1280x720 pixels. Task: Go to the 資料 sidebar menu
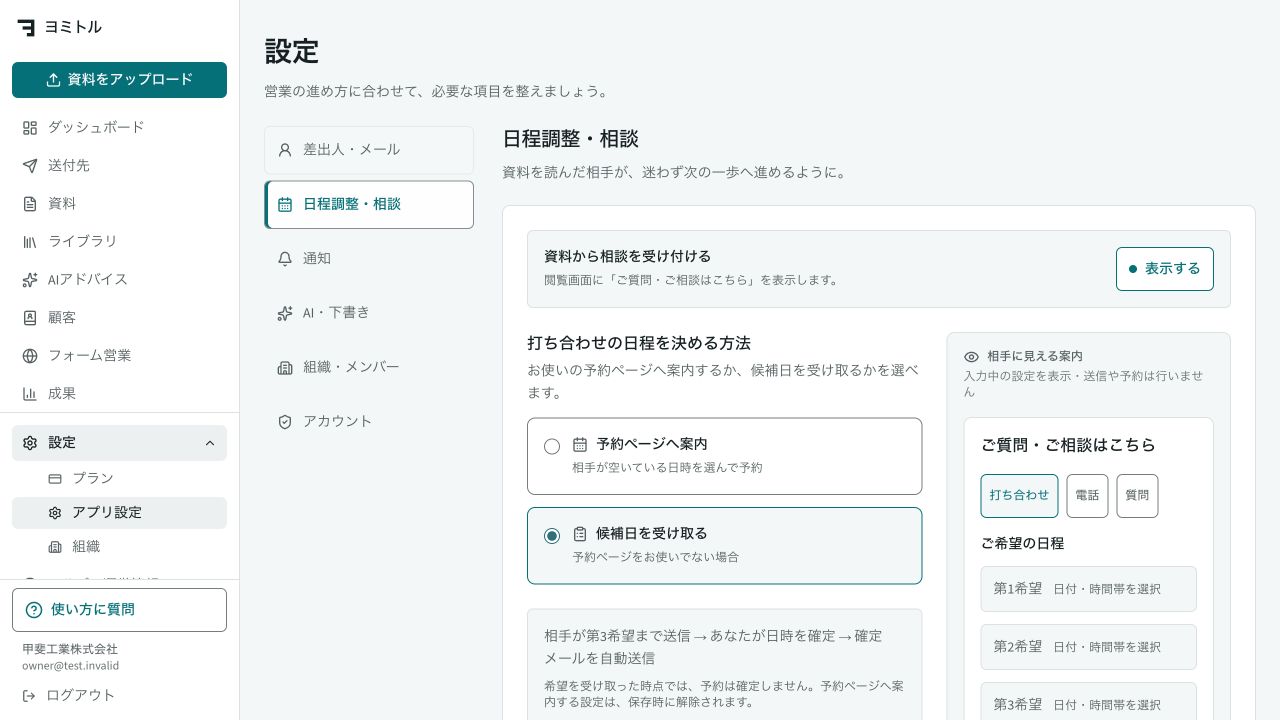click(x=120, y=204)
